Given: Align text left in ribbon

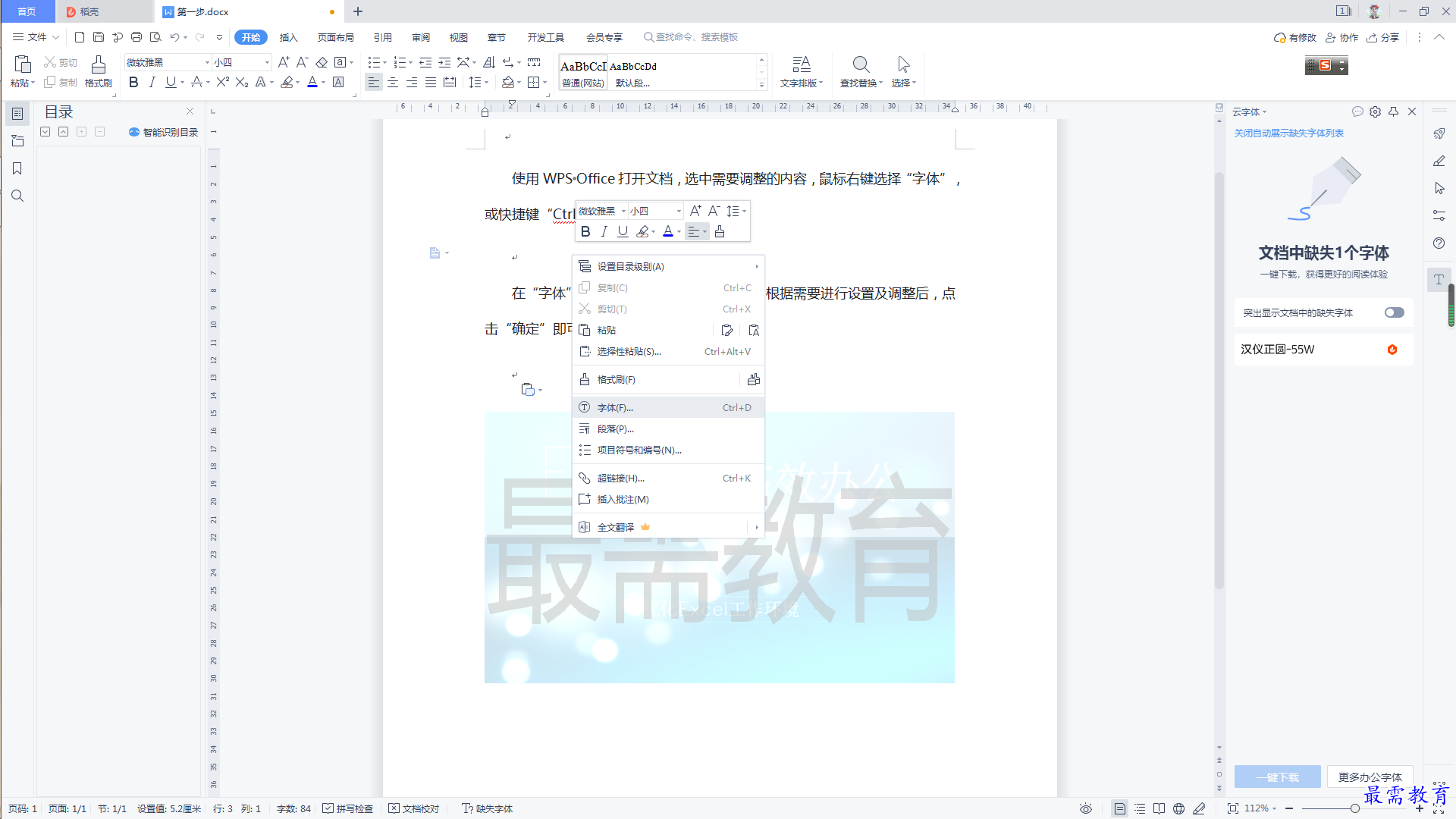Looking at the screenshot, I should click(373, 82).
